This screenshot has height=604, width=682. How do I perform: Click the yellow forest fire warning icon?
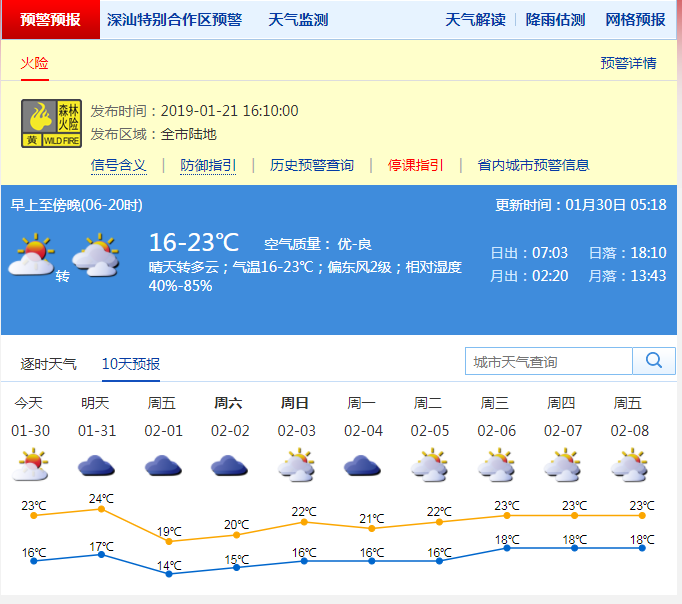[x=52, y=124]
